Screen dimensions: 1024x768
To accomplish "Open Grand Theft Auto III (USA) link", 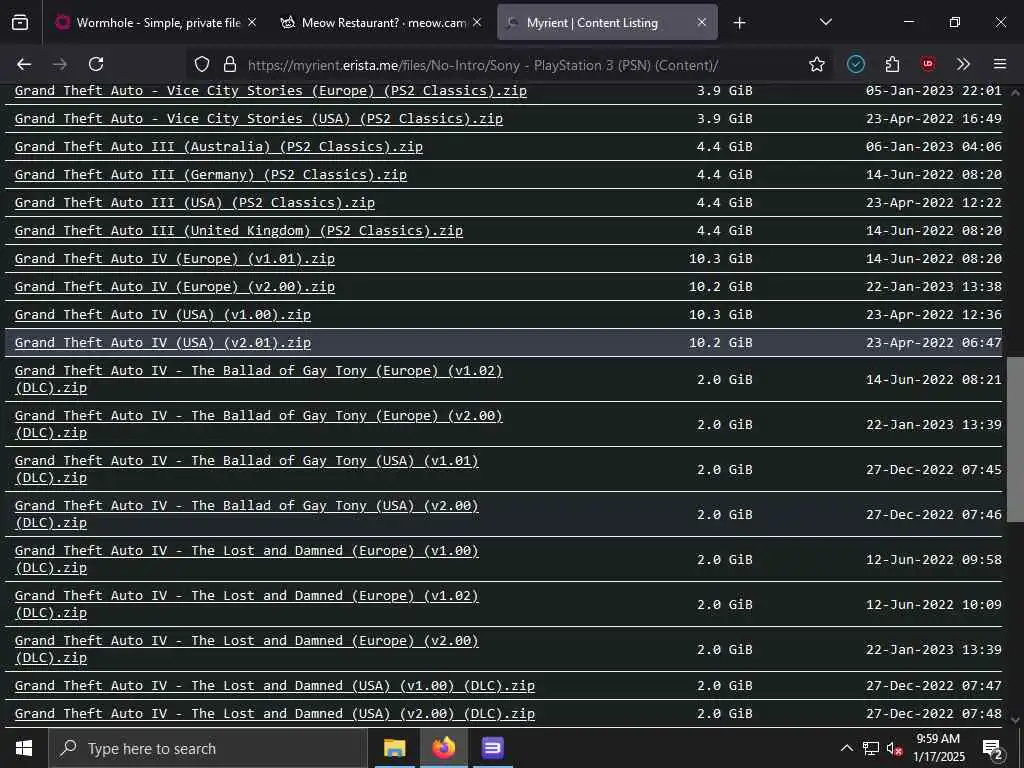I will pos(195,203).
